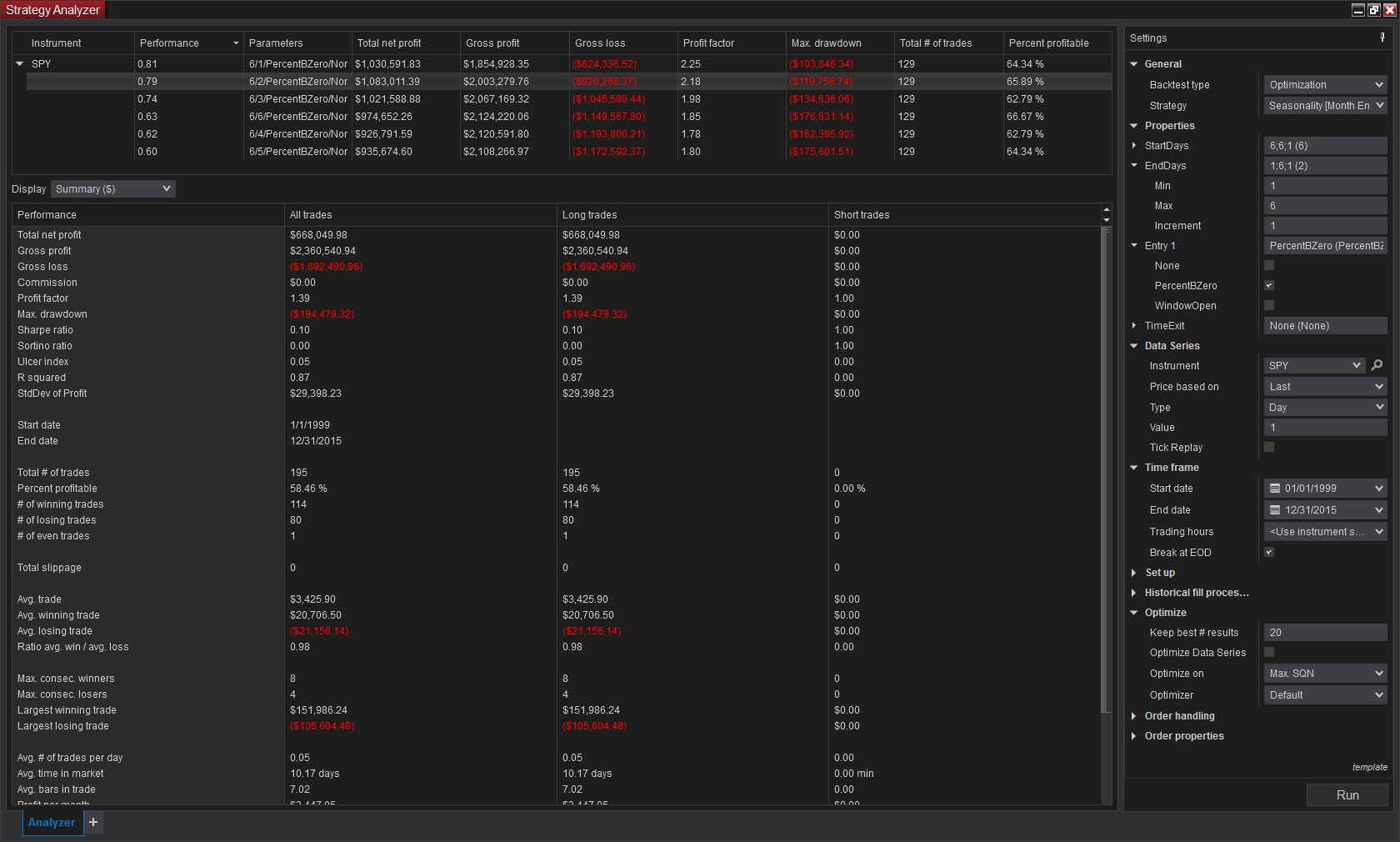The height and width of the screenshot is (842, 1400).
Task: Run the strategy optimization
Action: pos(1347,795)
